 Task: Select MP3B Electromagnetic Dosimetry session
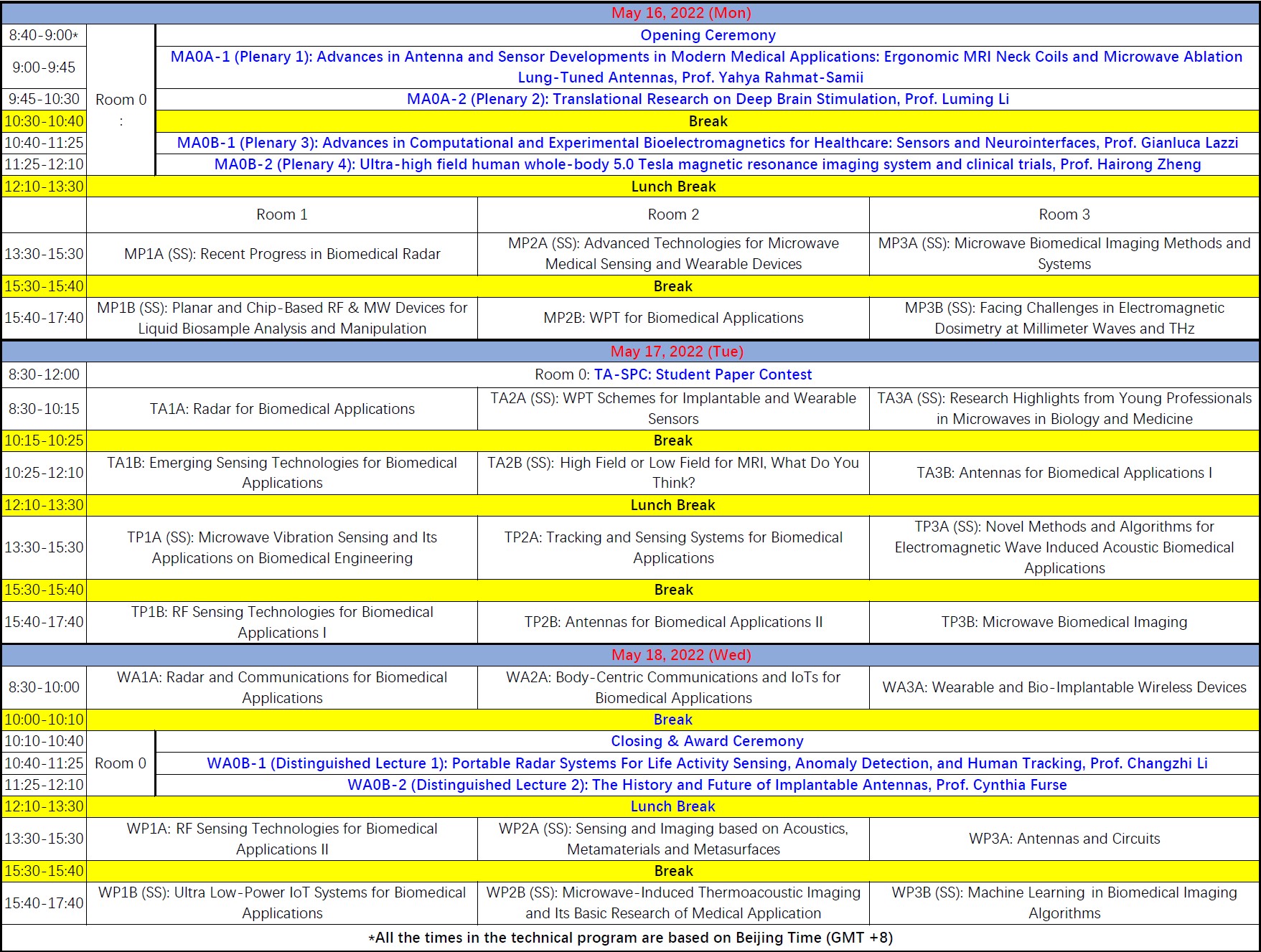coord(1064,318)
